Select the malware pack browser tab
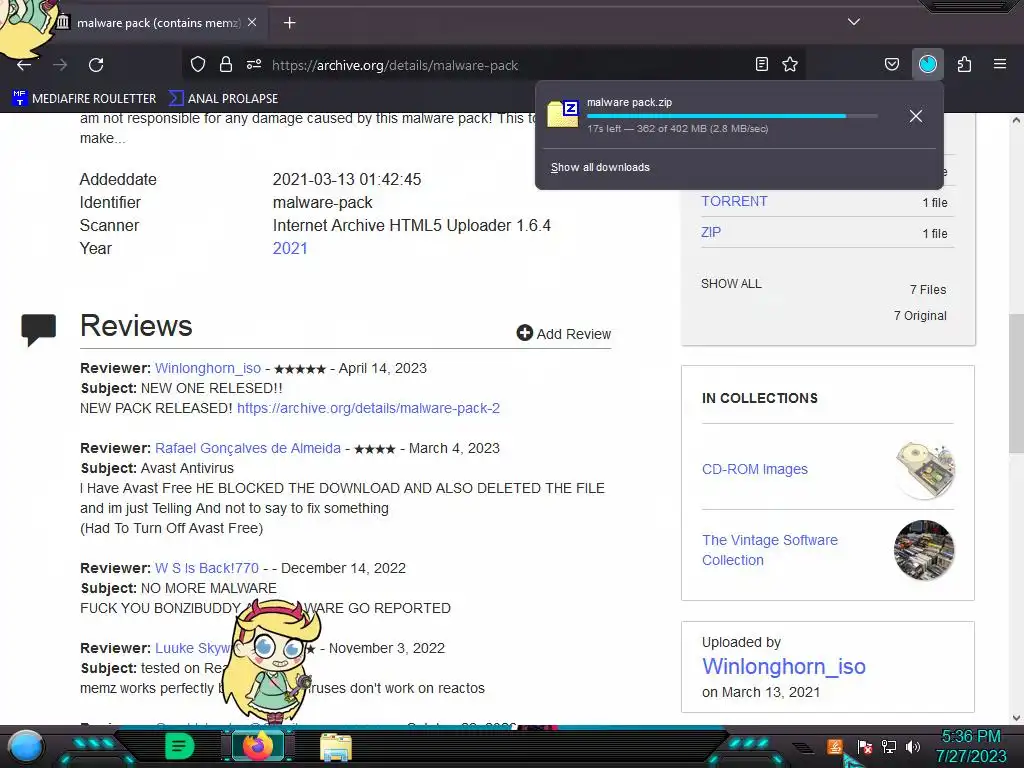This screenshot has width=1024, height=768. [x=157, y=23]
